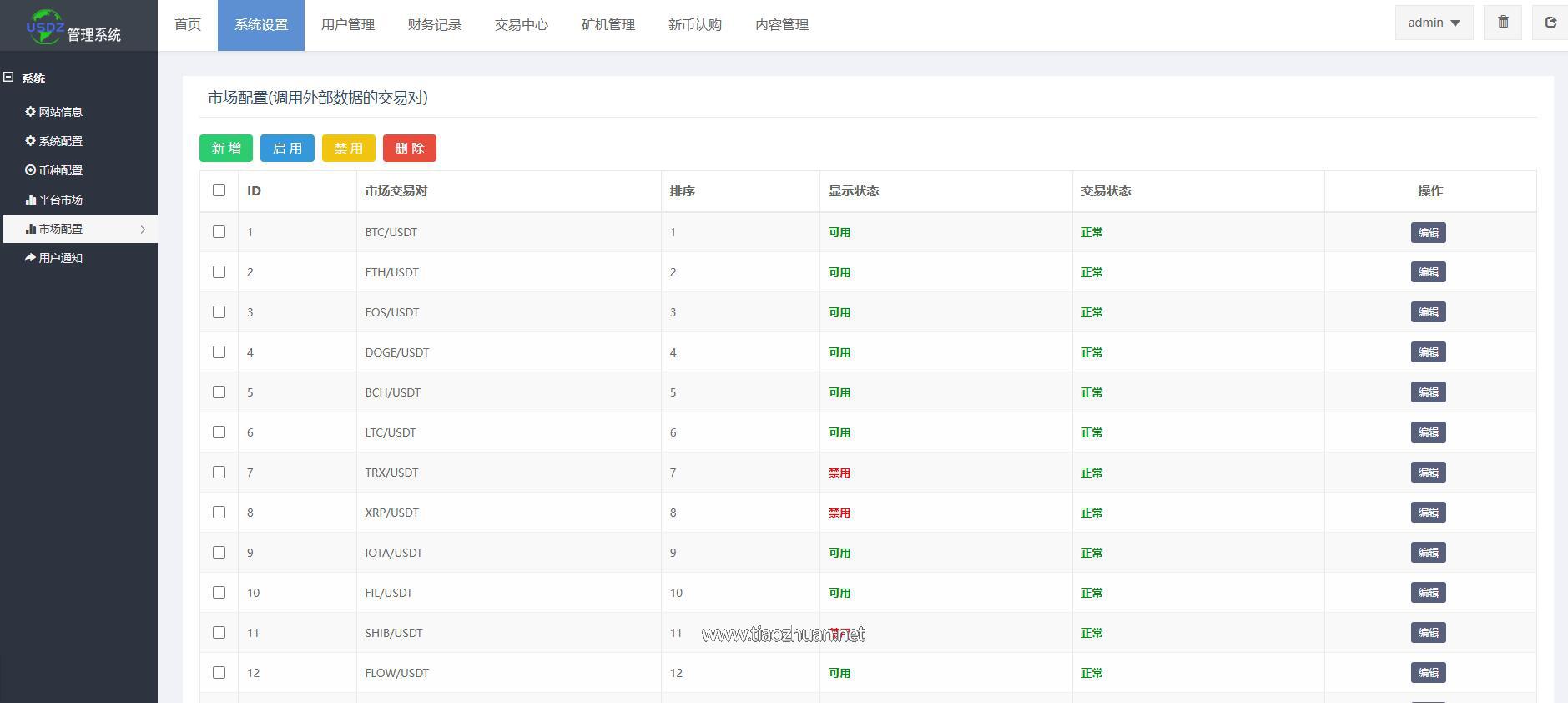Check the FLOW/USDT row checkbox
This screenshot has height=703, width=1568.
pyautogui.click(x=219, y=672)
